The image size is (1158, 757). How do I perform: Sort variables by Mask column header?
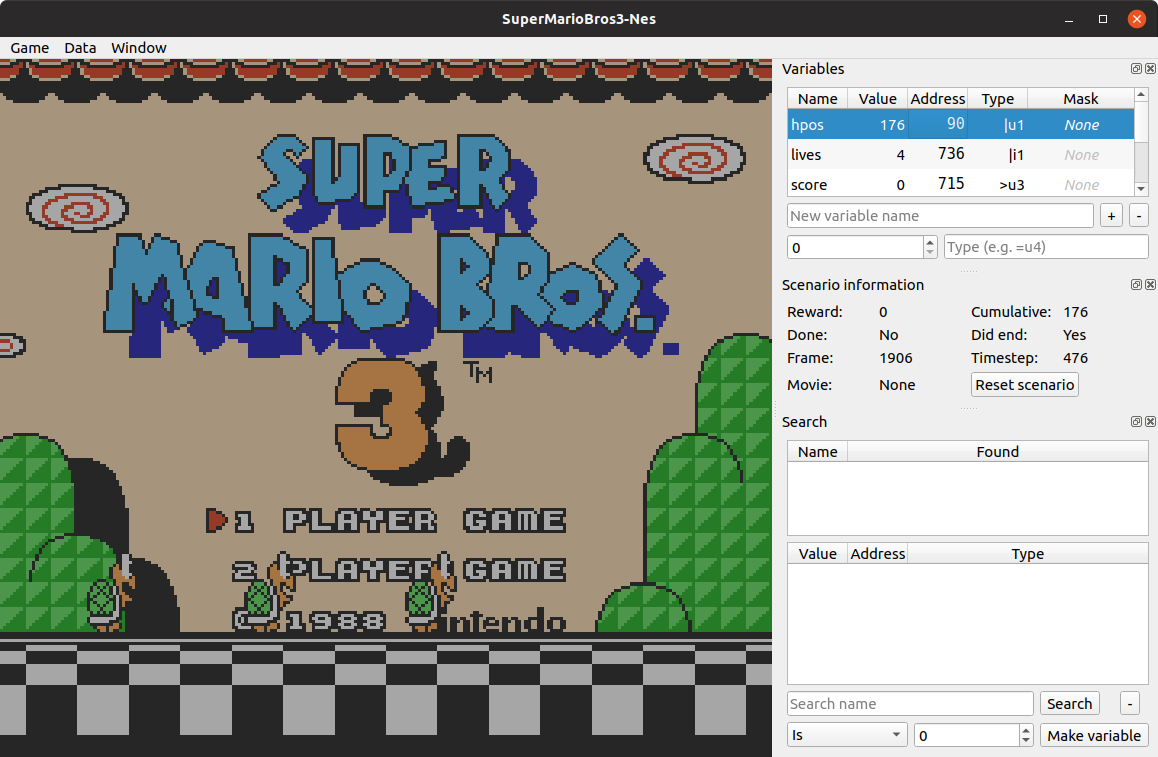(1080, 99)
